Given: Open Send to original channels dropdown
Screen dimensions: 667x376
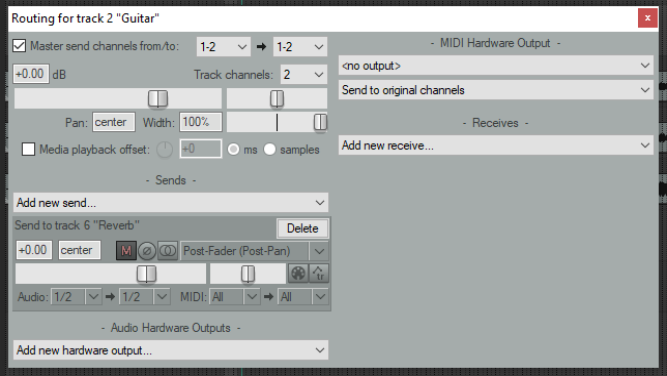Looking at the screenshot, I should 496,90.
